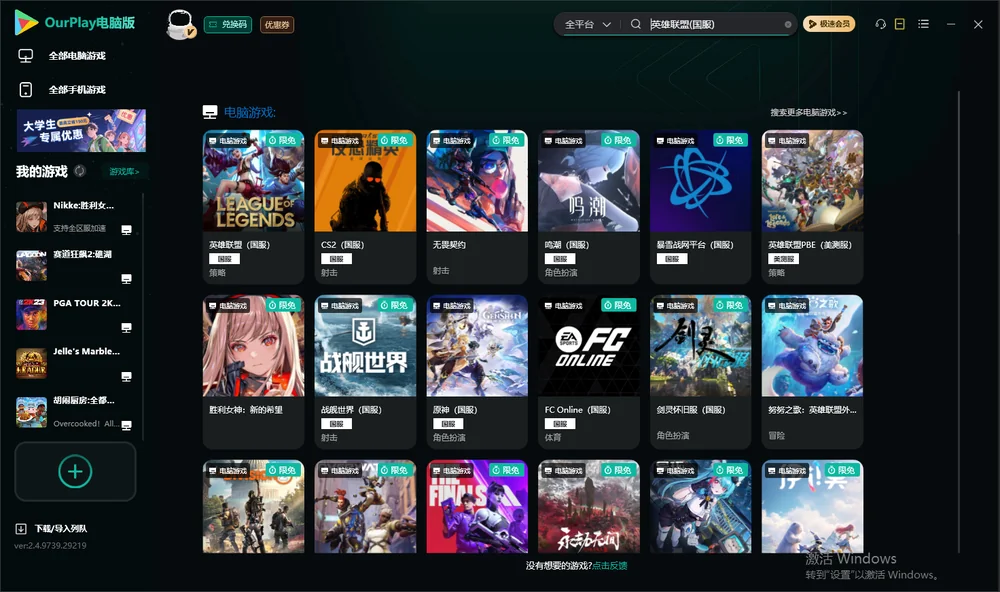The width and height of the screenshot is (1000, 592).
Task: Select the 剑灵怀旧服 (国服) card
Action: tap(700, 372)
